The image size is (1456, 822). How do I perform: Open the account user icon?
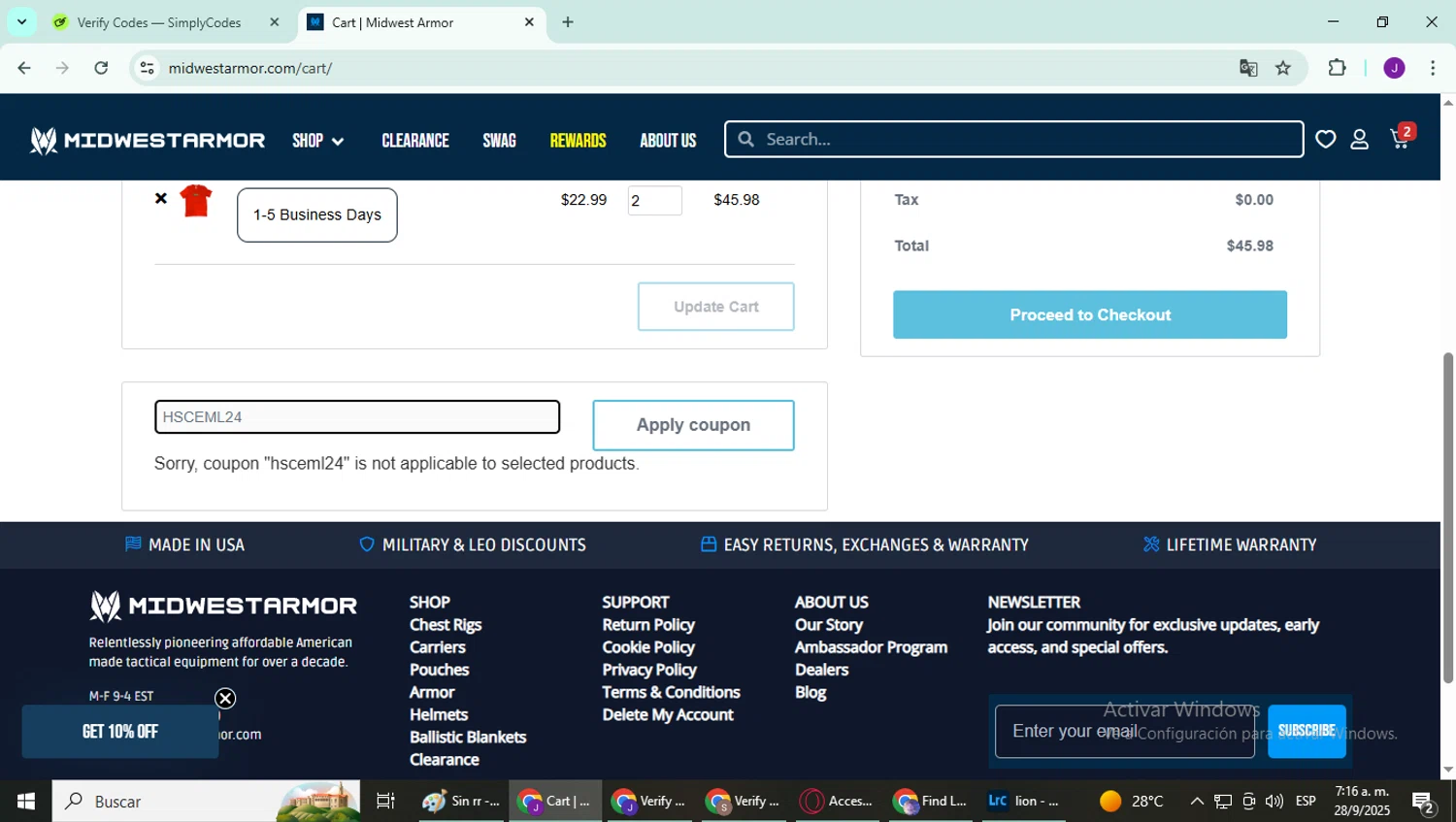pyautogui.click(x=1359, y=140)
